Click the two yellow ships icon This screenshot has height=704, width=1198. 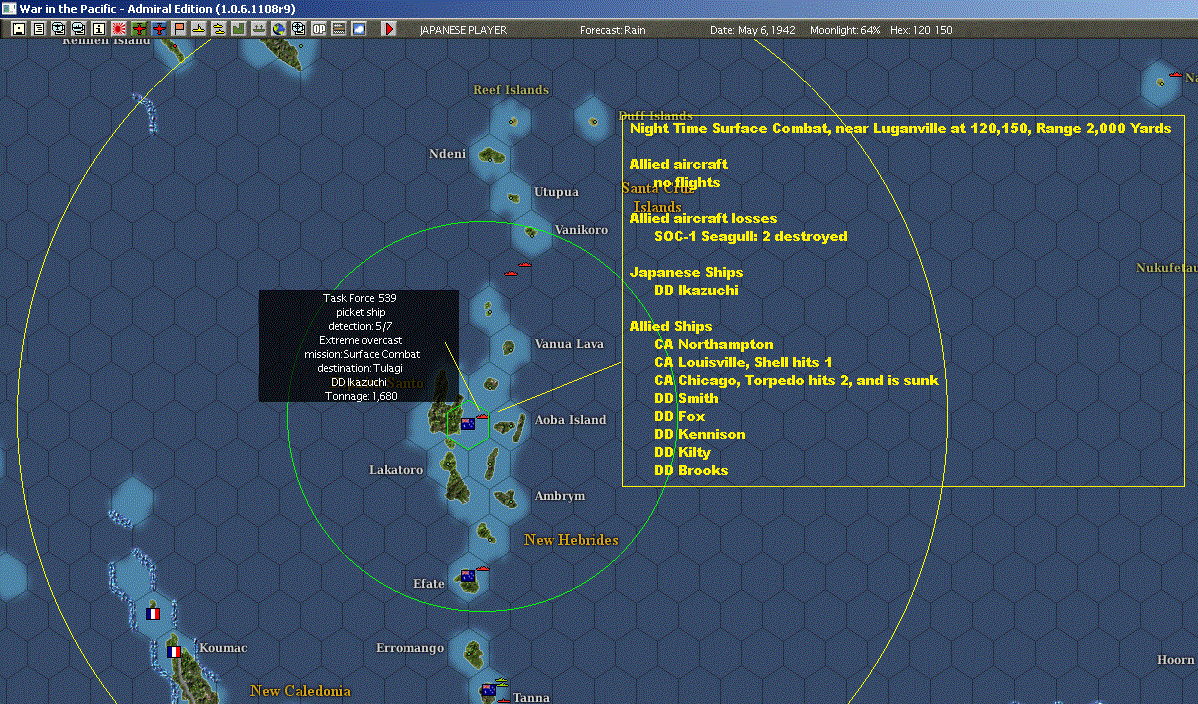(x=219, y=29)
